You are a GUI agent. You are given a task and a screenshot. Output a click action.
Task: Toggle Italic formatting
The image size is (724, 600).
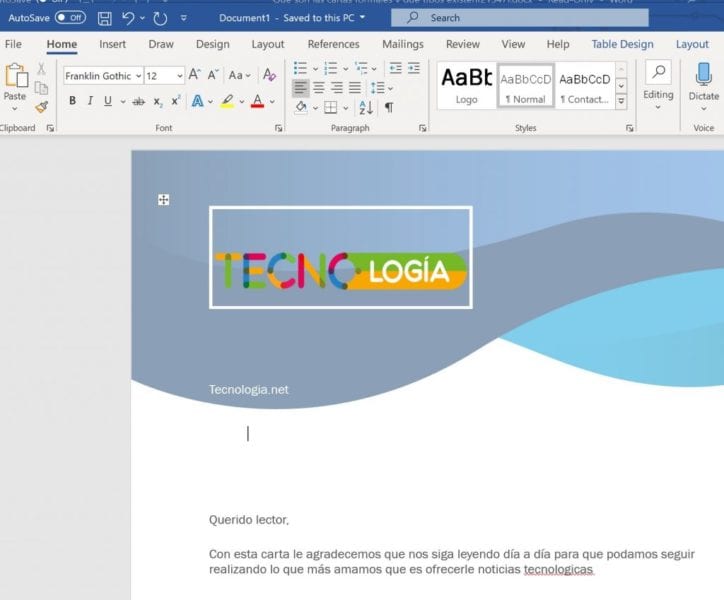tap(90, 101)
